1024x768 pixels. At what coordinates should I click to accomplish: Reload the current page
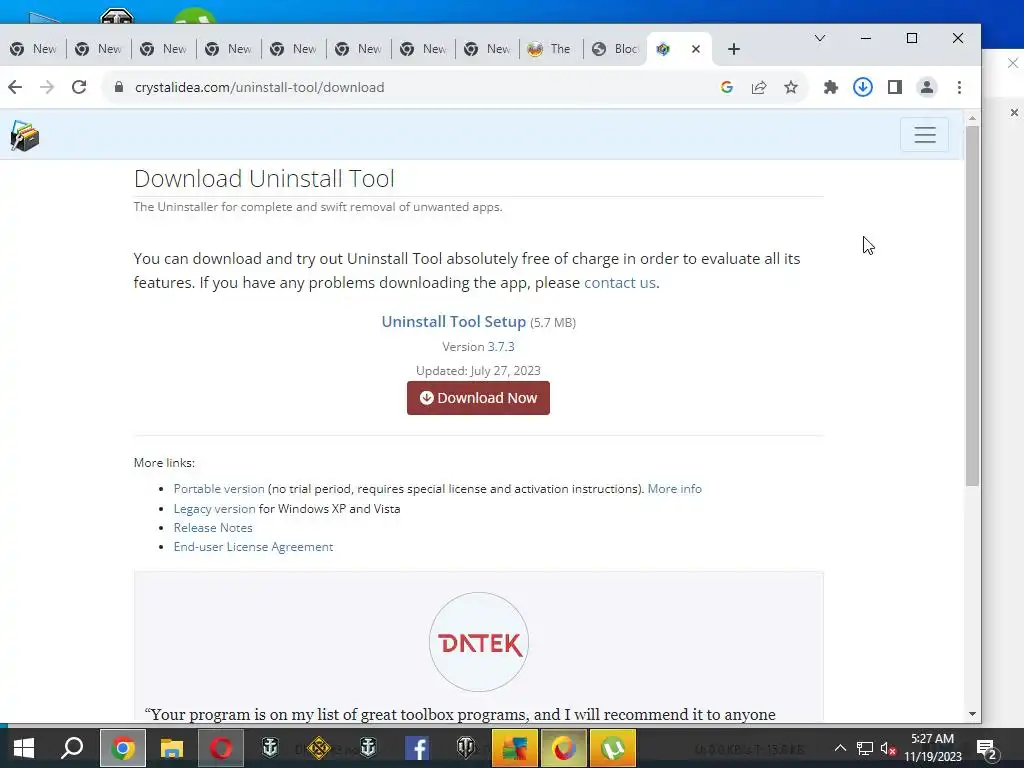pos(79,87)
